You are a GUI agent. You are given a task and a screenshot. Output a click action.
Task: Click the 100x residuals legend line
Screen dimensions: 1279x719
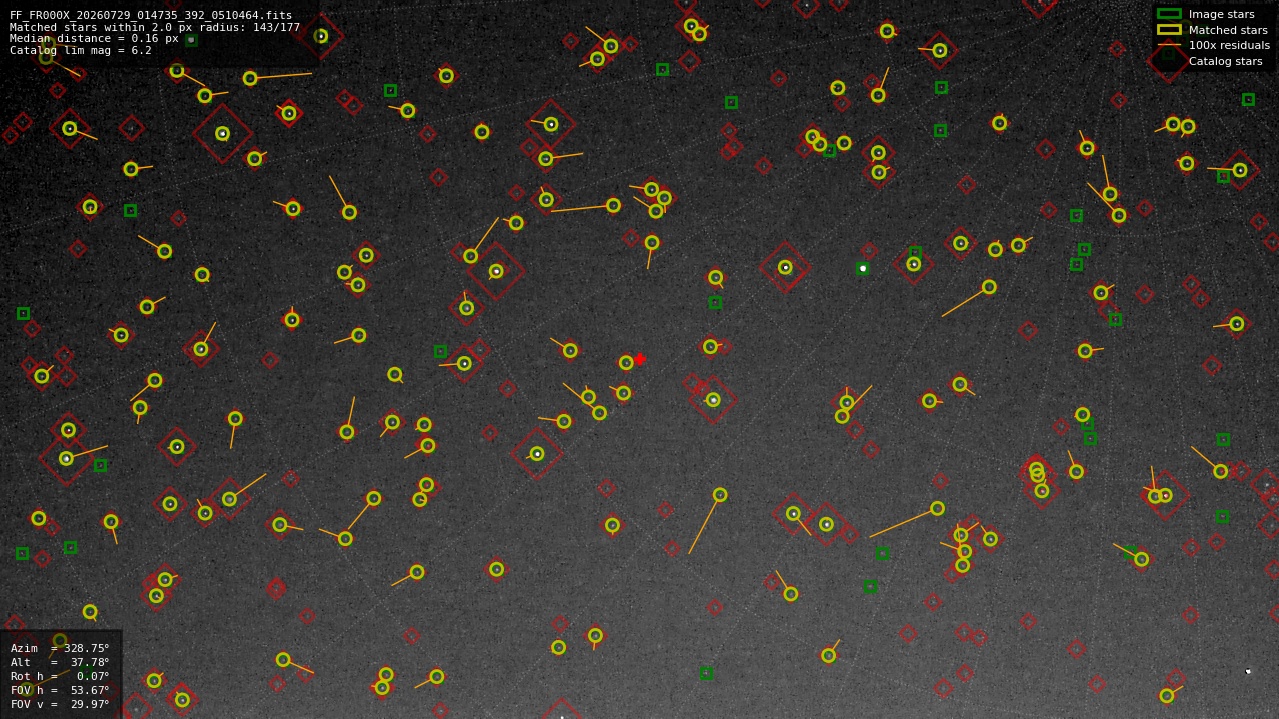point(1169,45)
